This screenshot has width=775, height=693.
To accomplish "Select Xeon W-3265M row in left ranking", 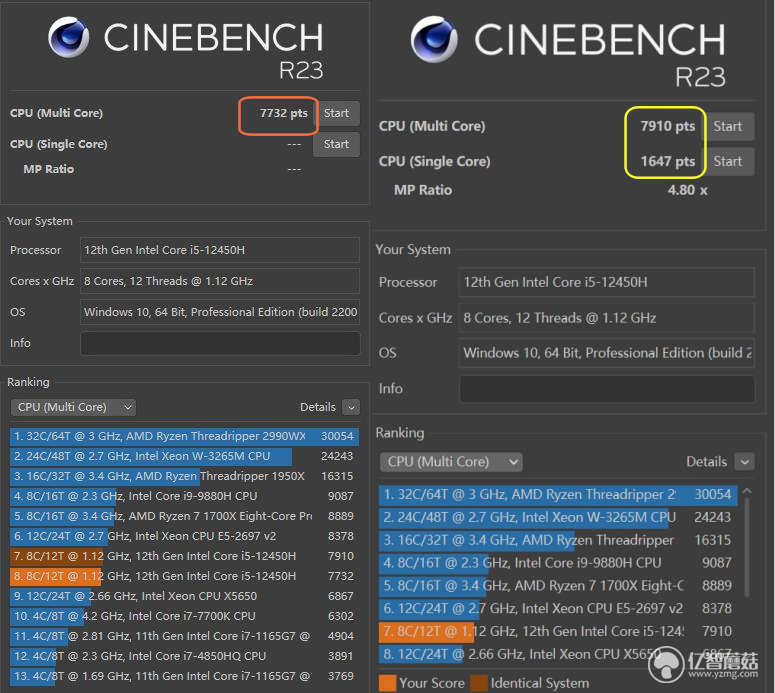I will pos(184,456).
